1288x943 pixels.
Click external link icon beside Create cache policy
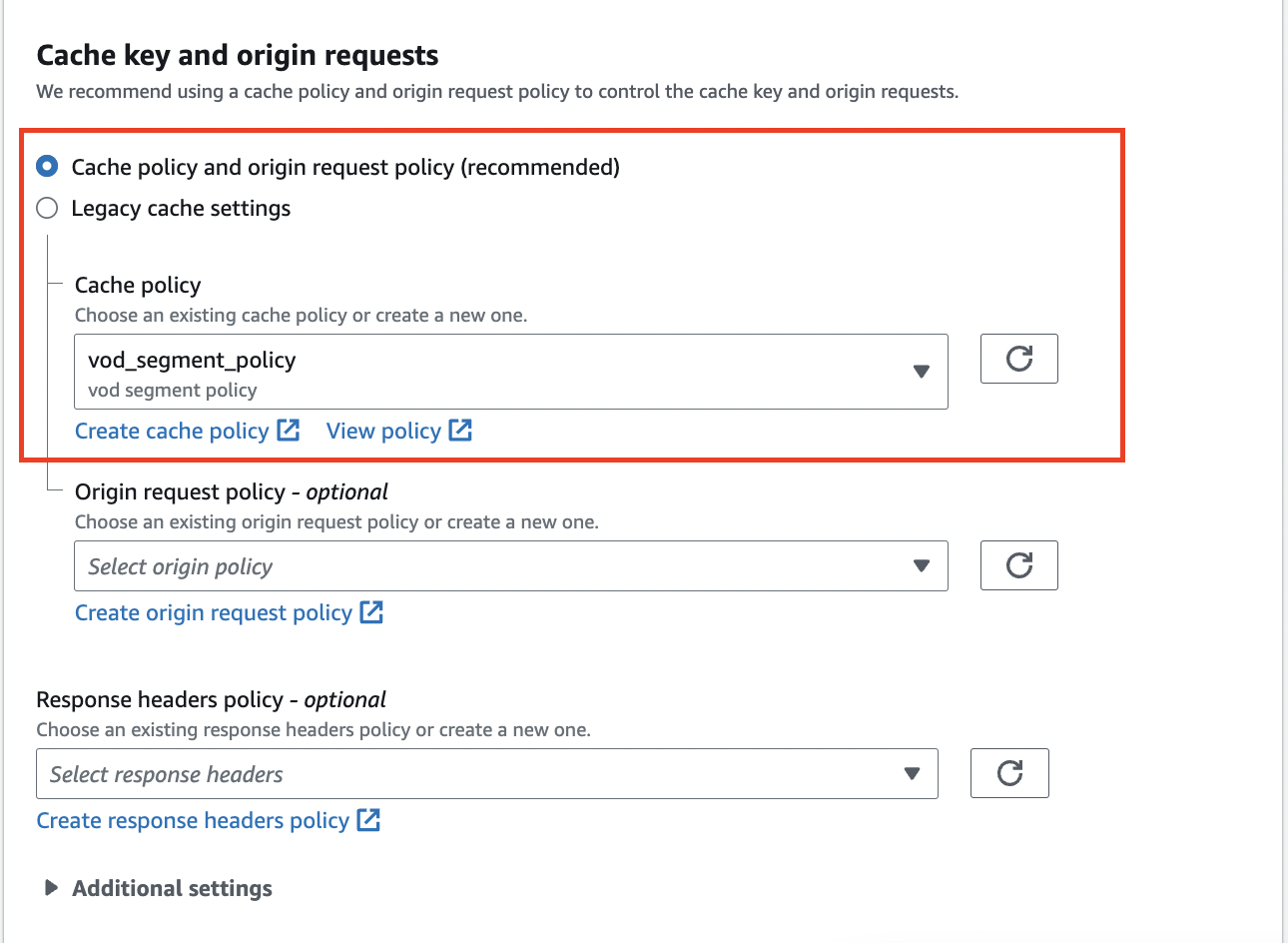click(x=289, y=431)
